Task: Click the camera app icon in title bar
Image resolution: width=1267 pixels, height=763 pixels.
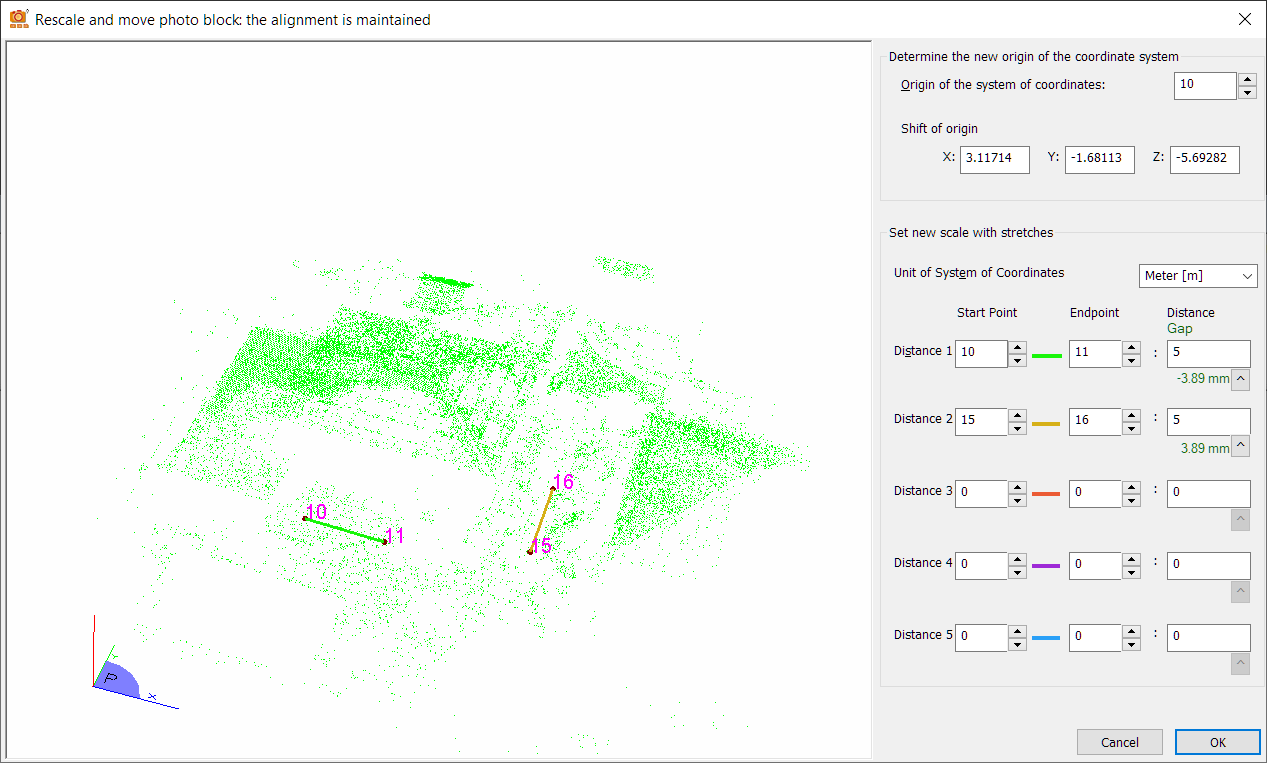Action: (18, 19)
